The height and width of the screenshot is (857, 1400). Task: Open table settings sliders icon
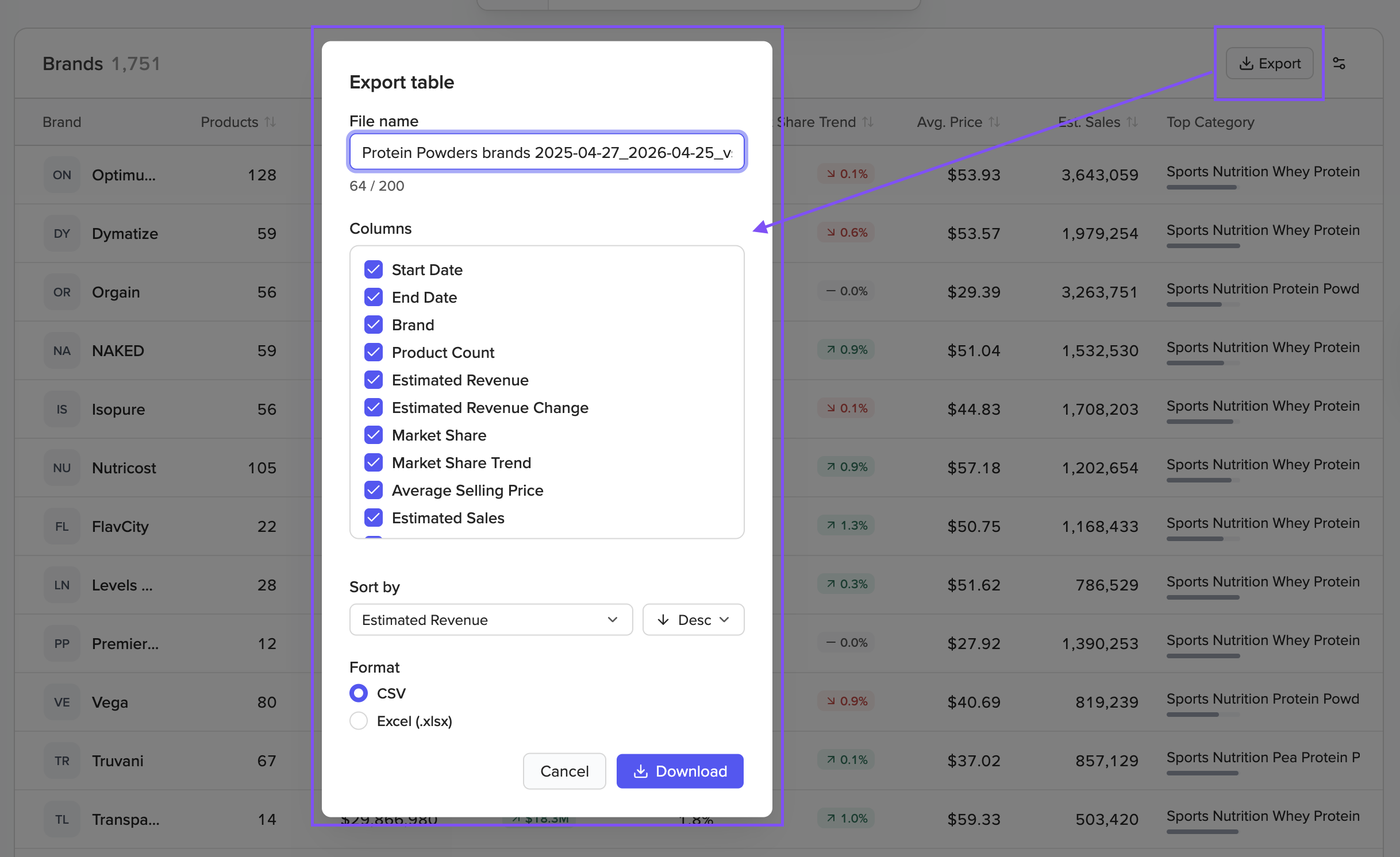click(1339, 63)
